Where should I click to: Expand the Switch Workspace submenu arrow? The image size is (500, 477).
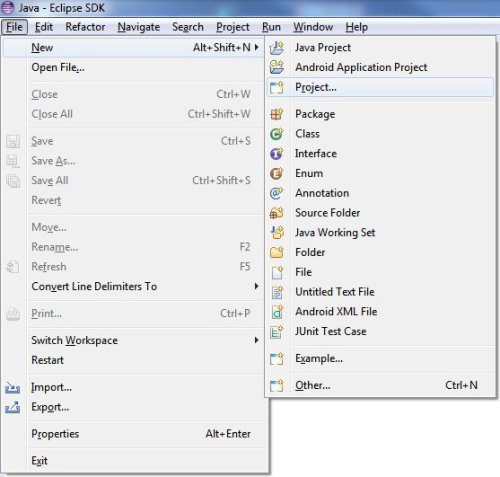click(x=256, y=340)
